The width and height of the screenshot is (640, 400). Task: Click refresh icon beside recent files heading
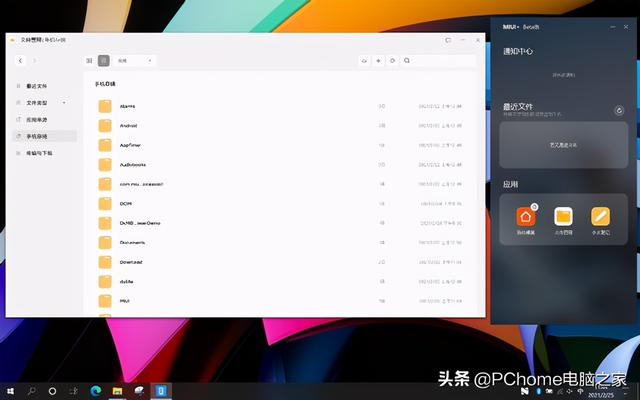[x=619, y=111]
